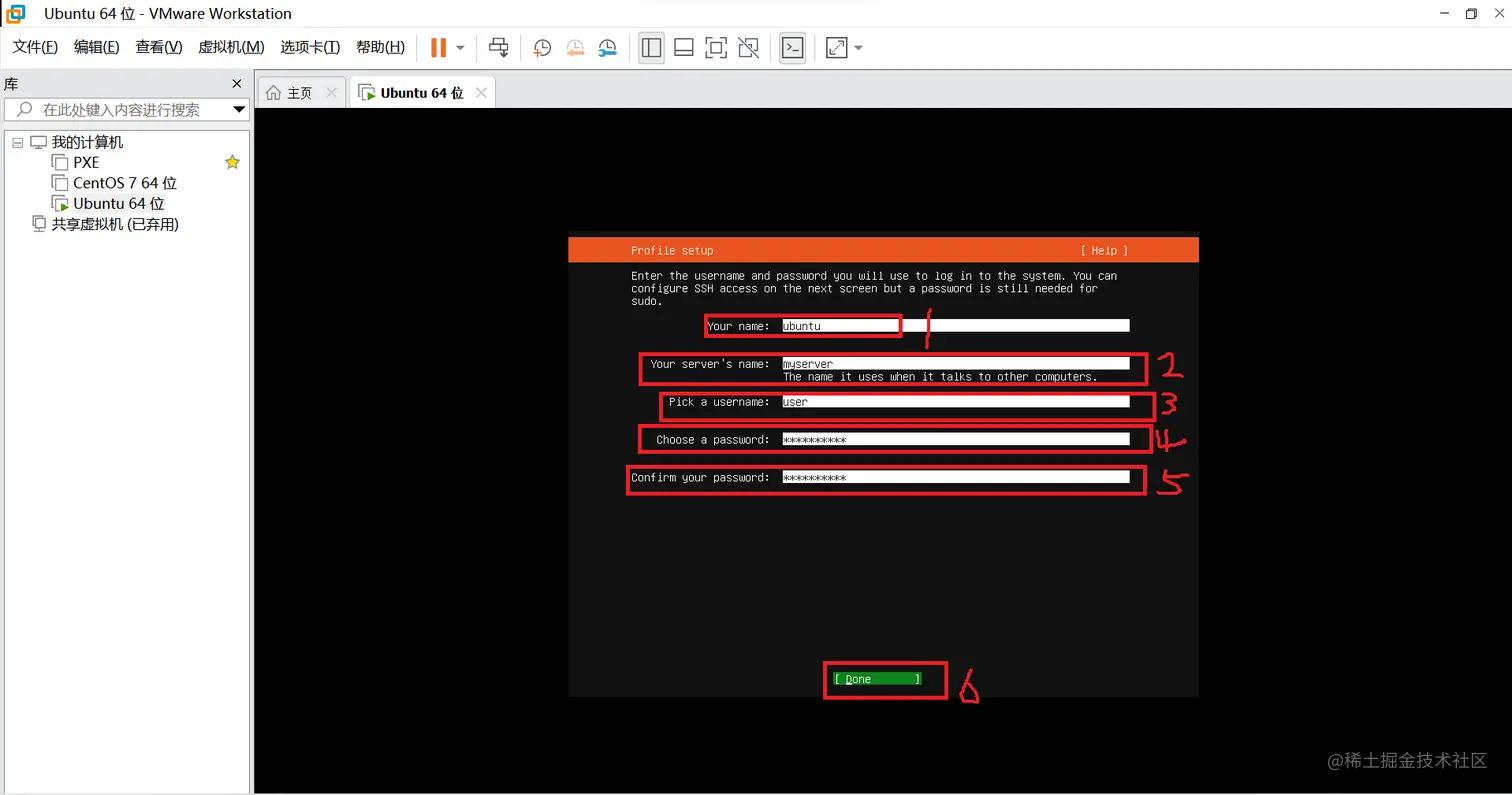
Task: Switch to the 主页 tab
Action: tap(300, 92)
